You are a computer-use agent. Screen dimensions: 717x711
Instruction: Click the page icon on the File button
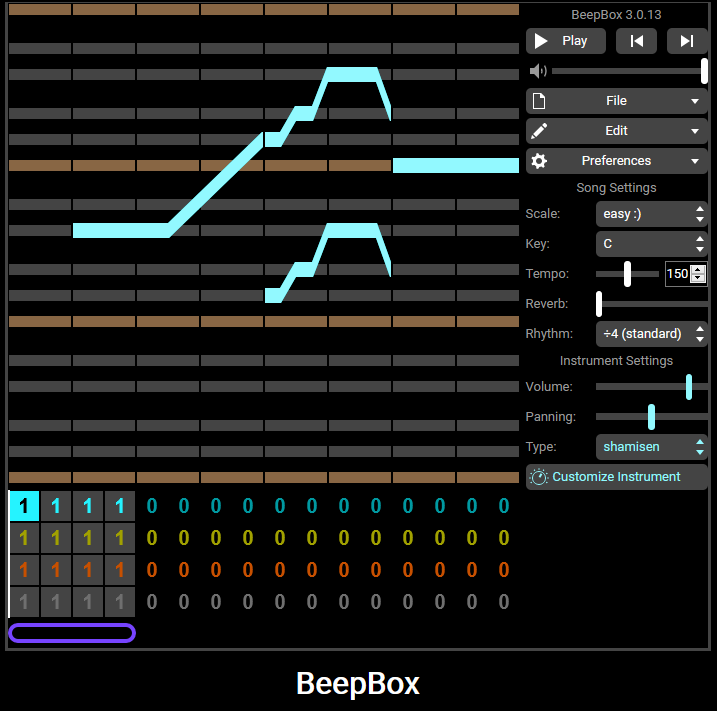539,101
